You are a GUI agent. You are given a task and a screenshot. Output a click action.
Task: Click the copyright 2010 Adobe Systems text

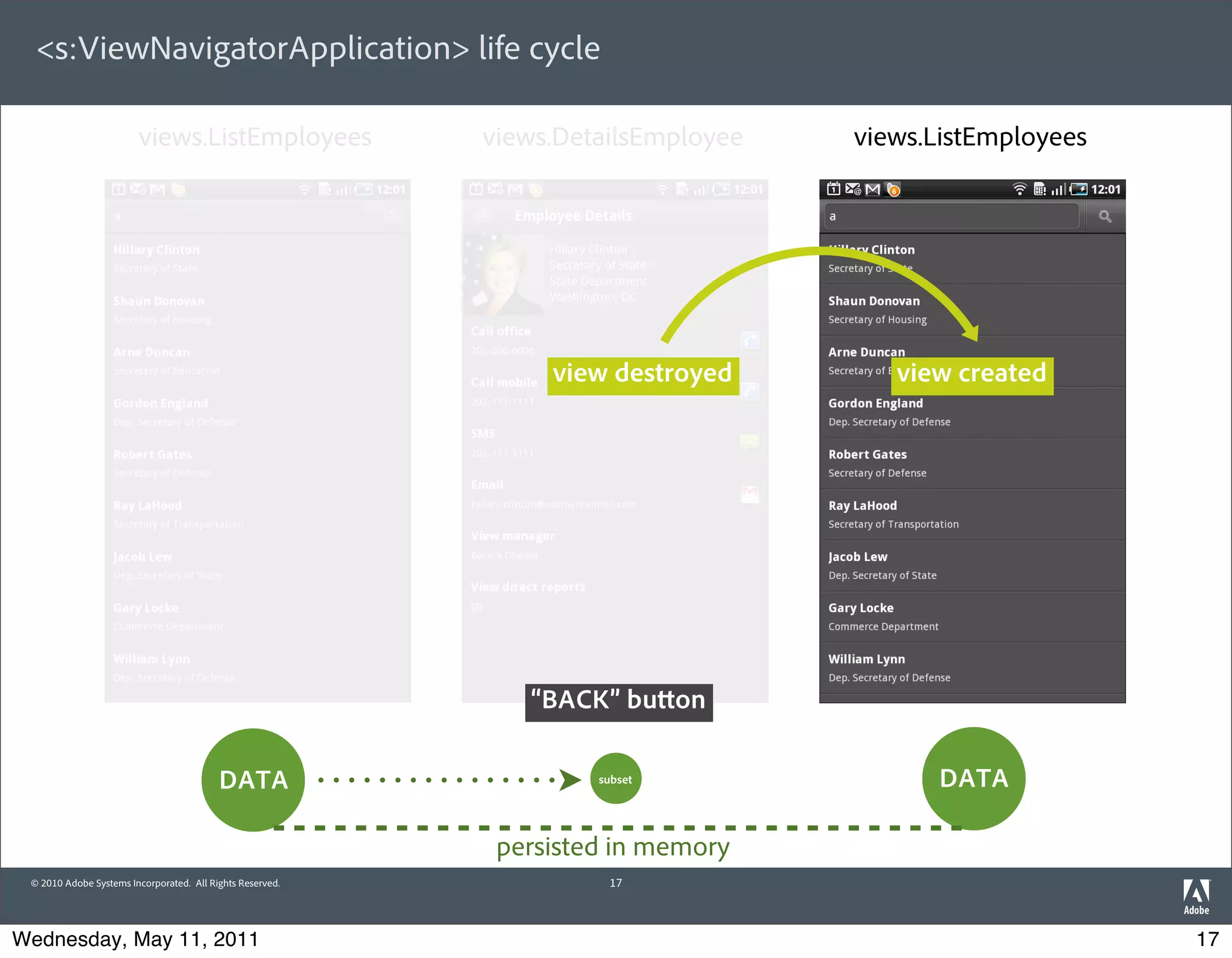pyautogui.click(x=155, y=883)
